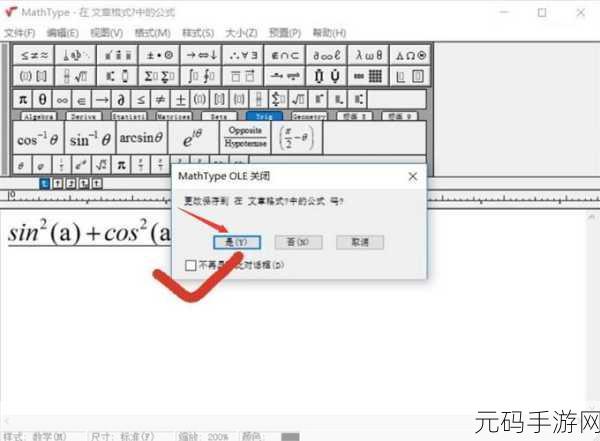The width and height of the screenshot is (600, 441).
Task: Expand the summation templates palette
Action: coord(159,76)
